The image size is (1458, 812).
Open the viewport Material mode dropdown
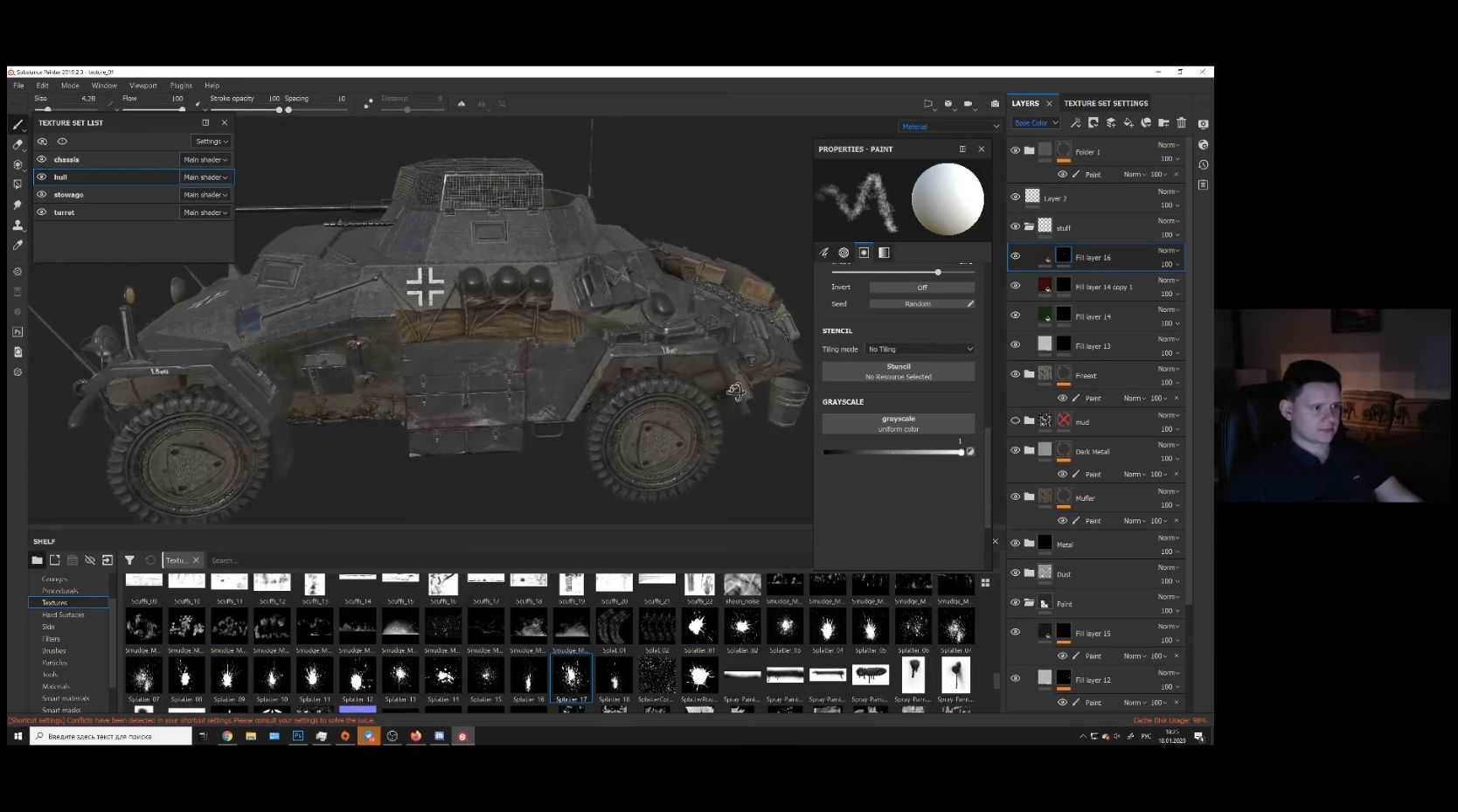coord(949,127)
